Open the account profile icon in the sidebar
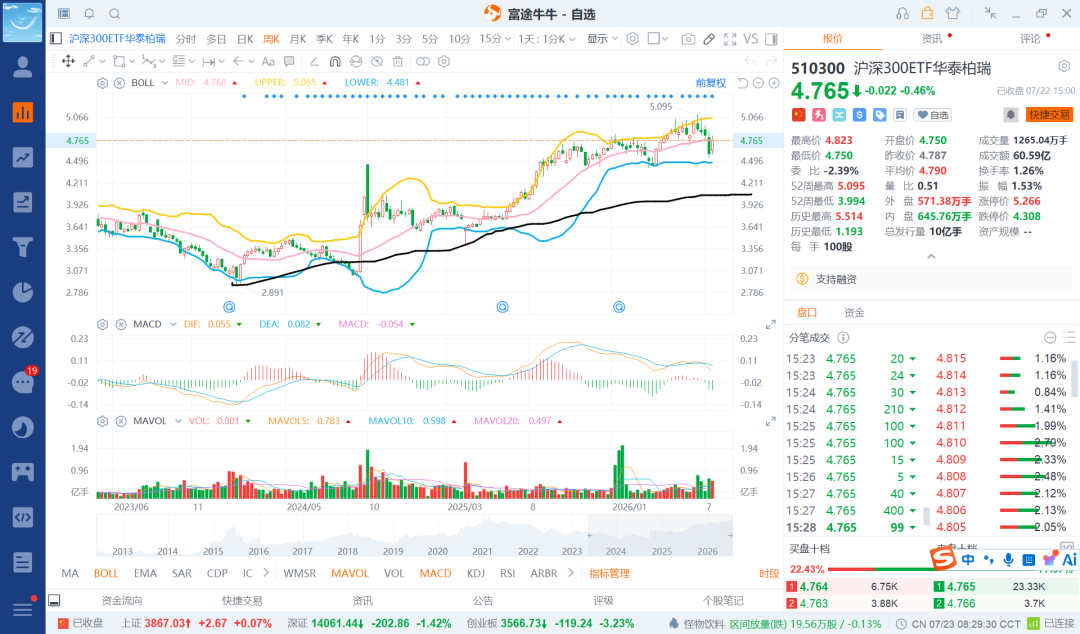The width and height of the screenshot is (1080, 634). [23, 67]
